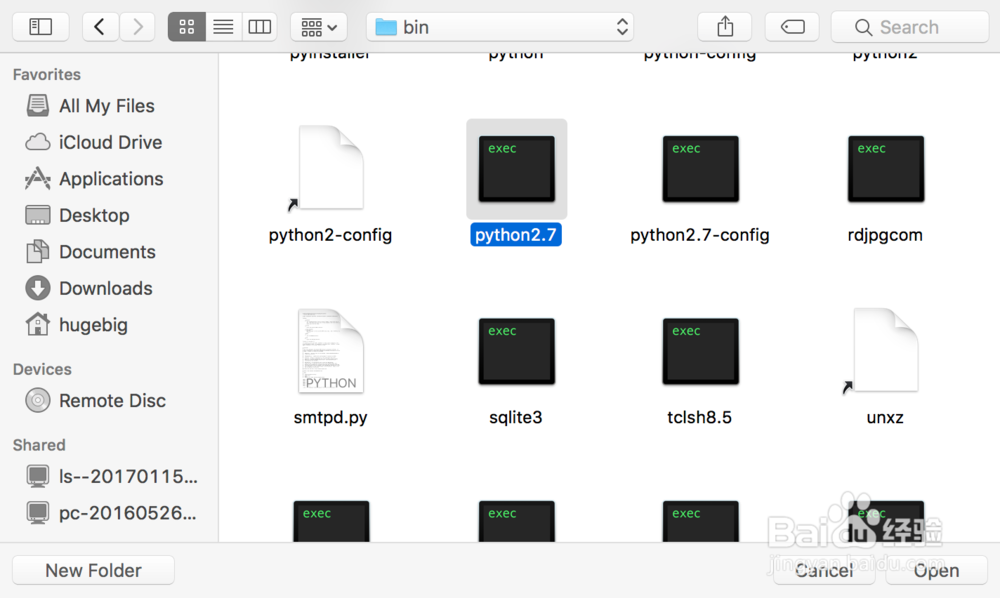Click the Applications sidebar icon
The height and width of the screenshot is (598, 1000).
click(x=38, y=179)
